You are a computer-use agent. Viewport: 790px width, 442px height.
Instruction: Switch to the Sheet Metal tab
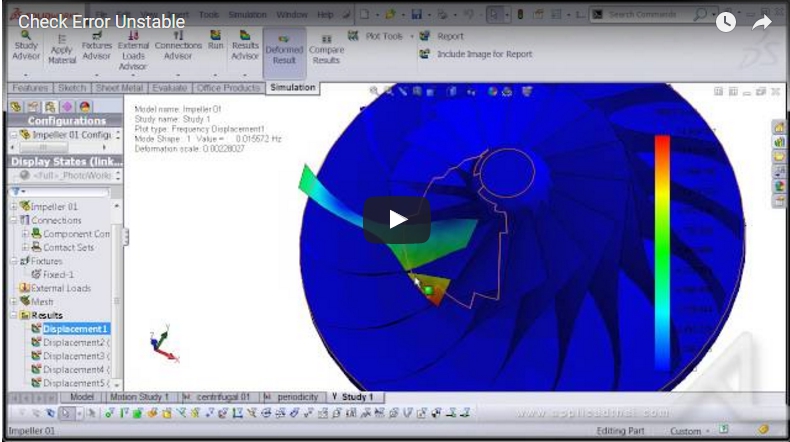tap(119, 88)
